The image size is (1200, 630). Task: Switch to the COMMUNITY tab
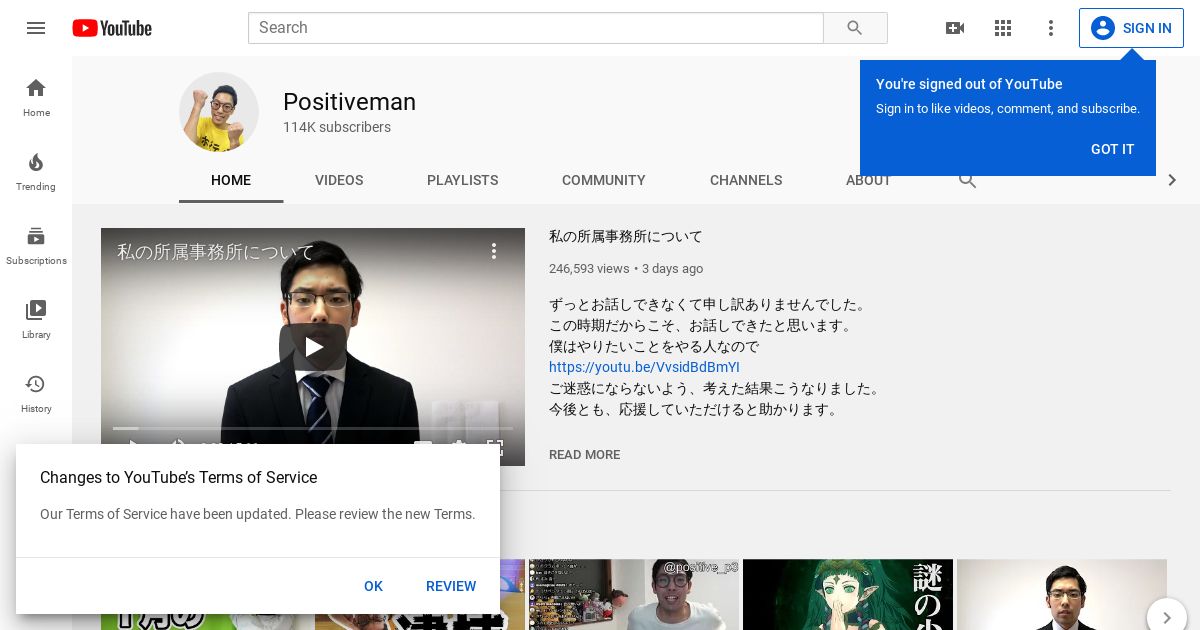point(604,180)
